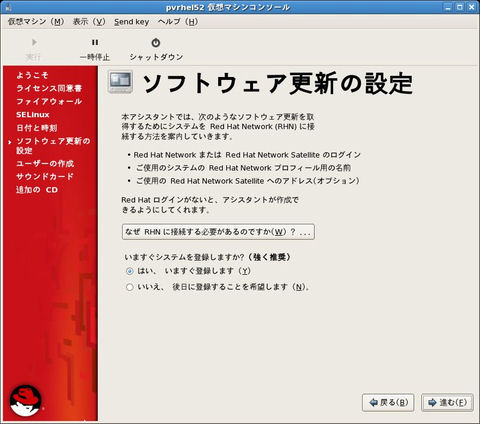
Task: Click the Red Hat shadowman logo
Action: pos(26,401)
